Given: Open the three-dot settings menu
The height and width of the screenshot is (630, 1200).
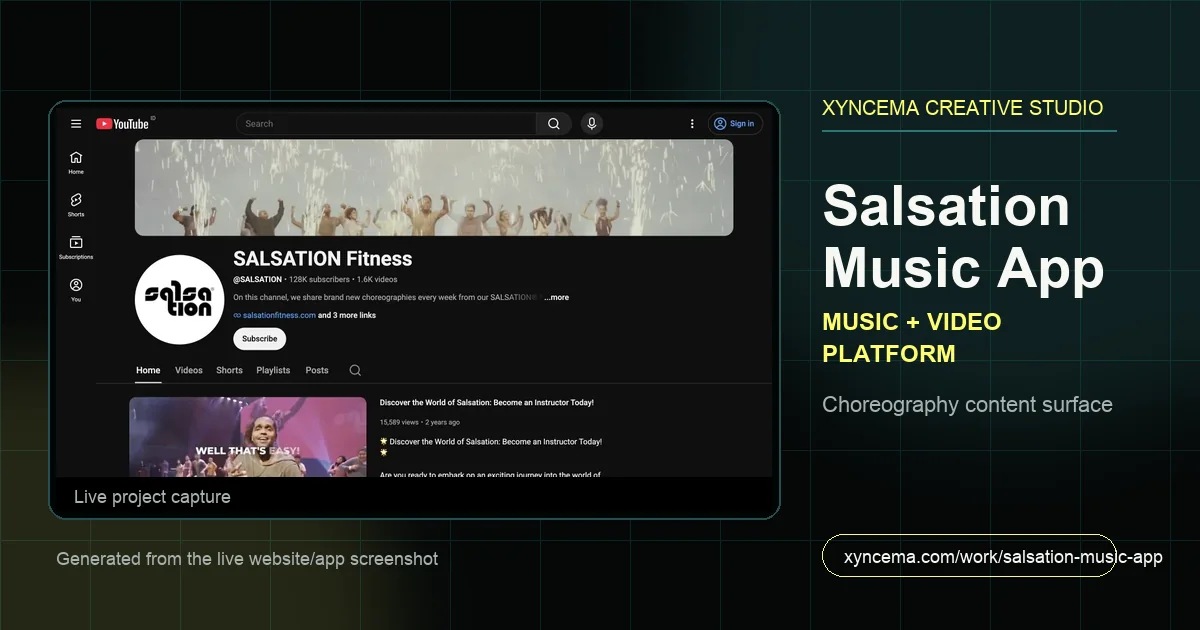Looking at the screenshot, I should tap(692, 124).
